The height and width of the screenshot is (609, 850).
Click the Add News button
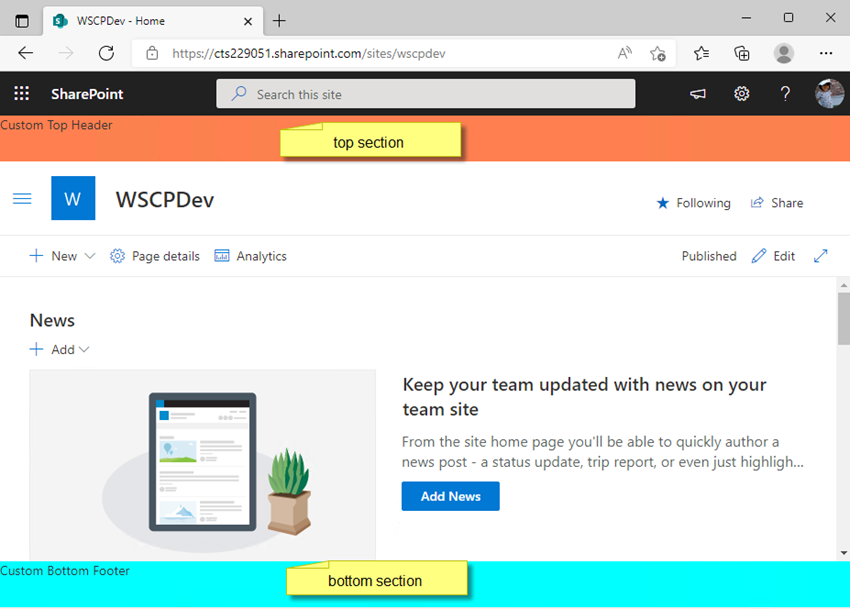[x=450, y=496]
